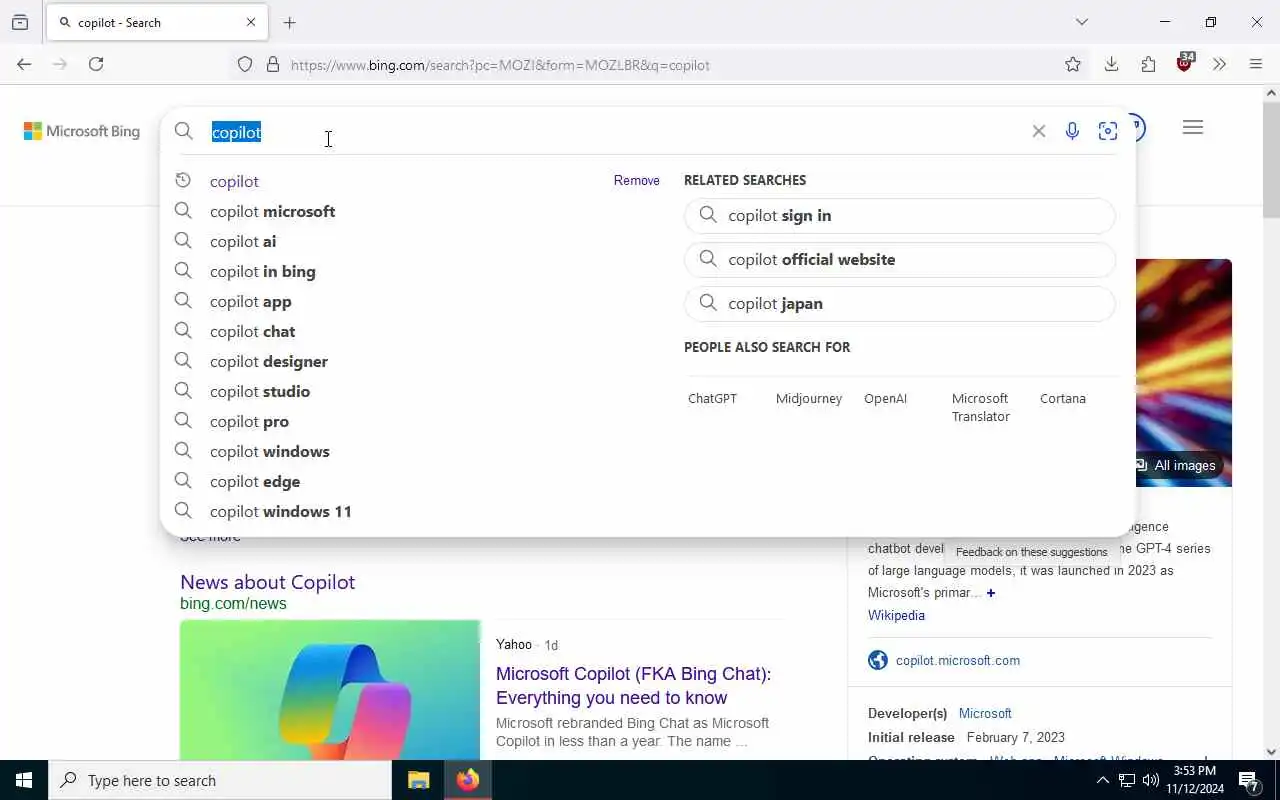Click the Firefox taskbar icon
This screenshot has height=800, width=1280.
click(x=467, y=780)
